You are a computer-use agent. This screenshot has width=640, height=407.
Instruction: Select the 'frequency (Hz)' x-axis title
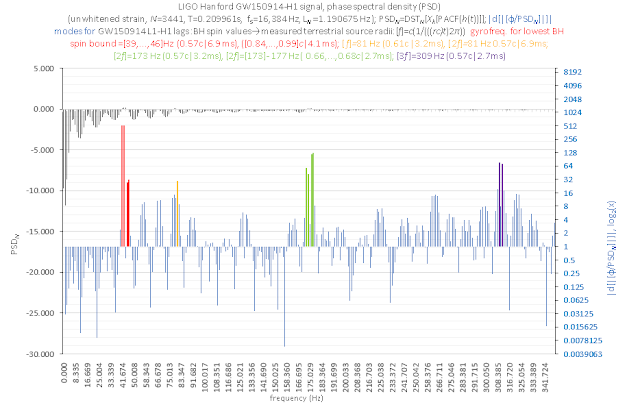(296, 398)
